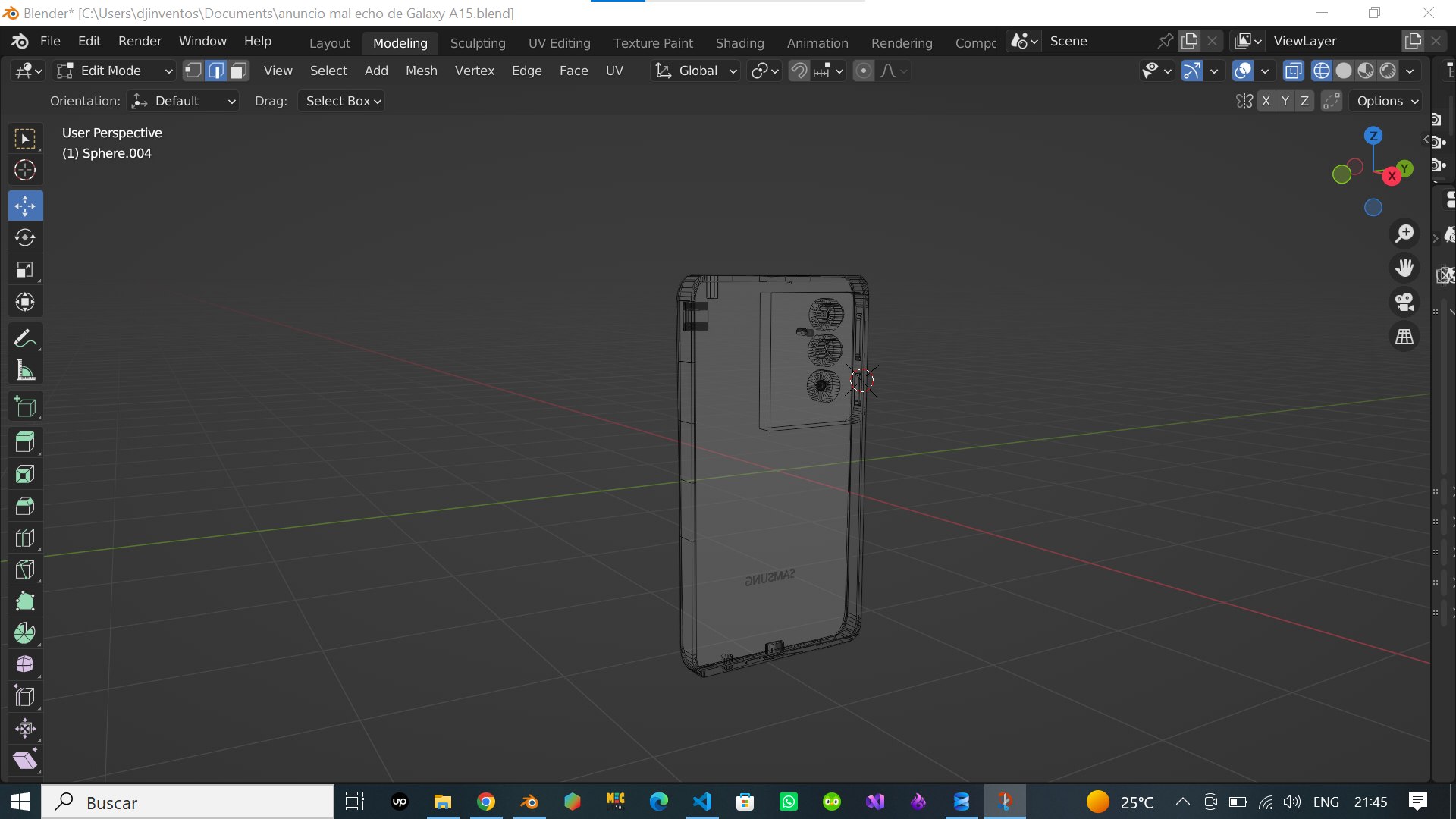Select the Edge Slide tool
This screenshot has height=819, width=1456.
tap(25, 697)
